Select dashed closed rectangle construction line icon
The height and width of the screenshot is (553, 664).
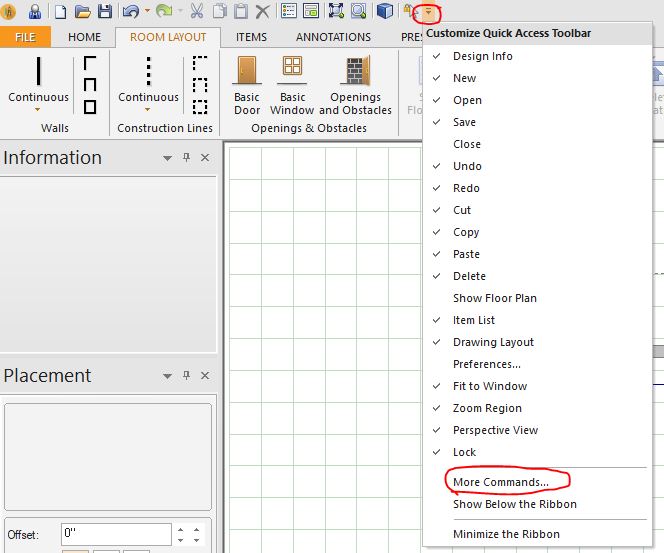point(200,107)
